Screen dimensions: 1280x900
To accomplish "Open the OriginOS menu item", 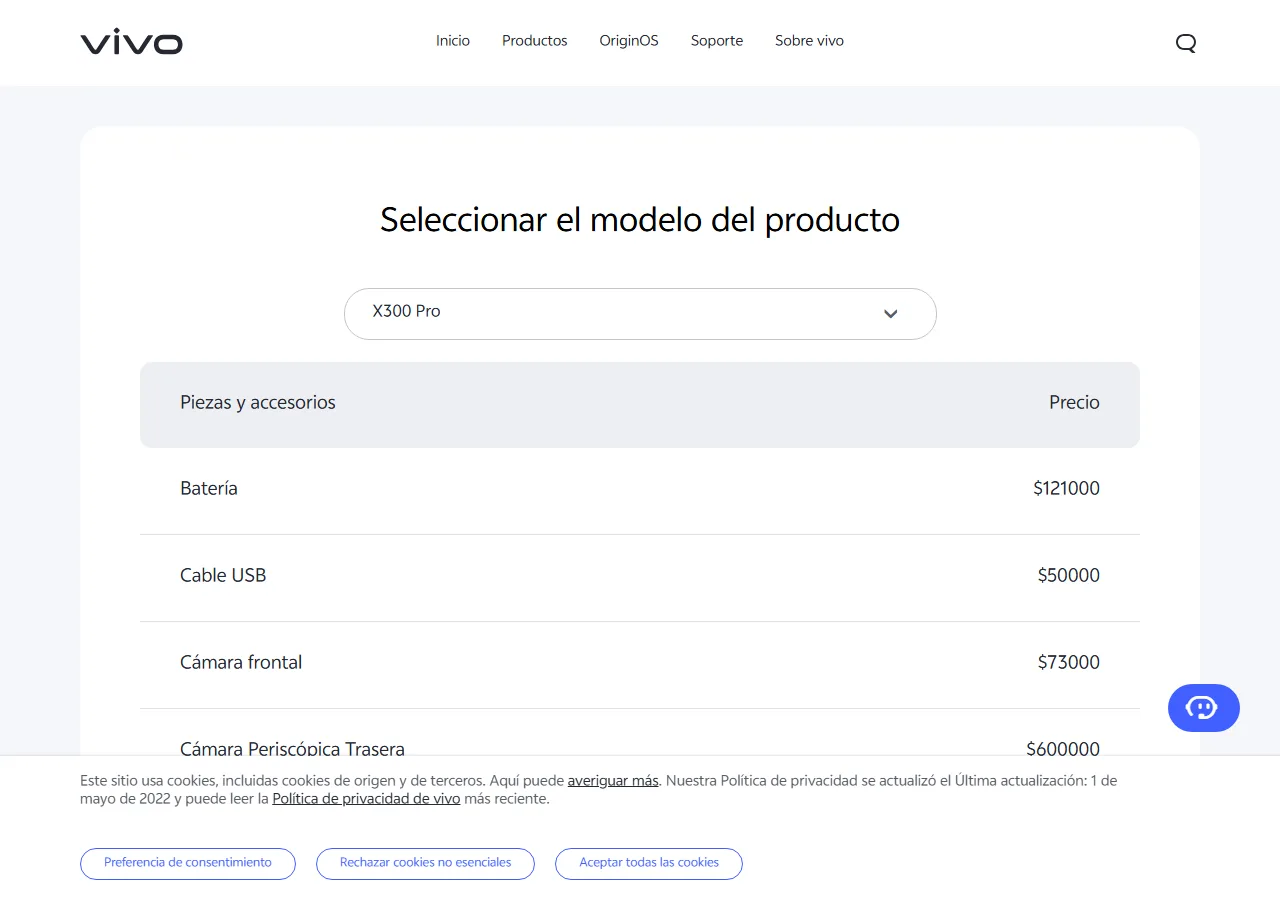I will [x=629, y=41].
